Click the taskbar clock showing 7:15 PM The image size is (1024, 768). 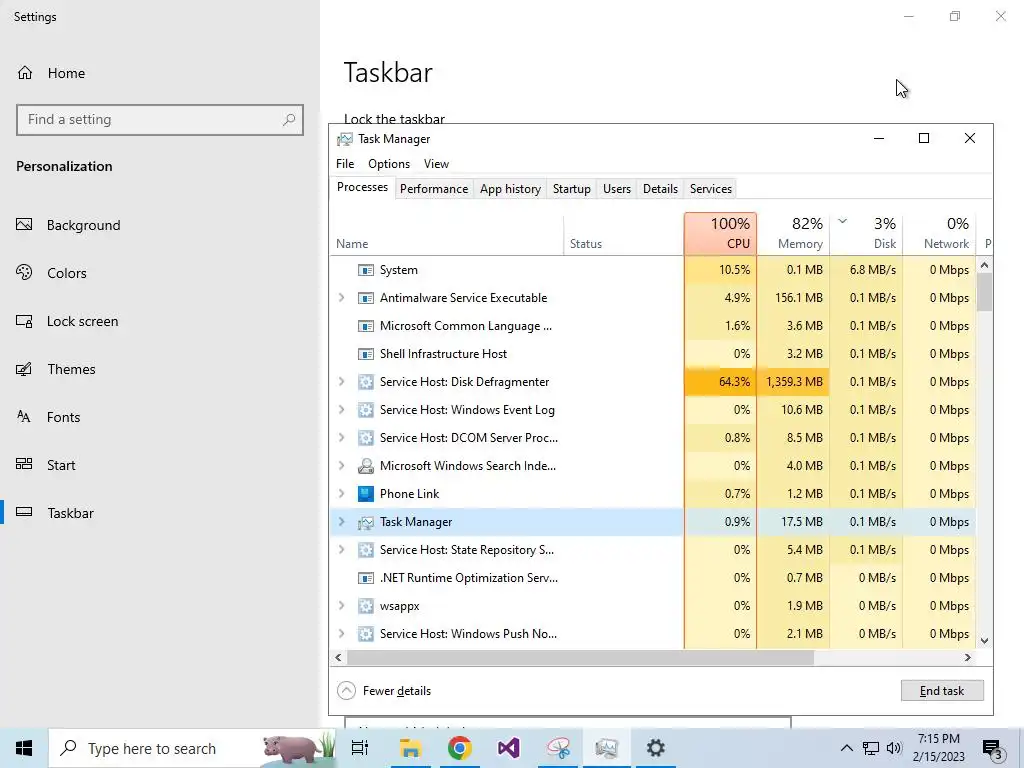point(938,748)
